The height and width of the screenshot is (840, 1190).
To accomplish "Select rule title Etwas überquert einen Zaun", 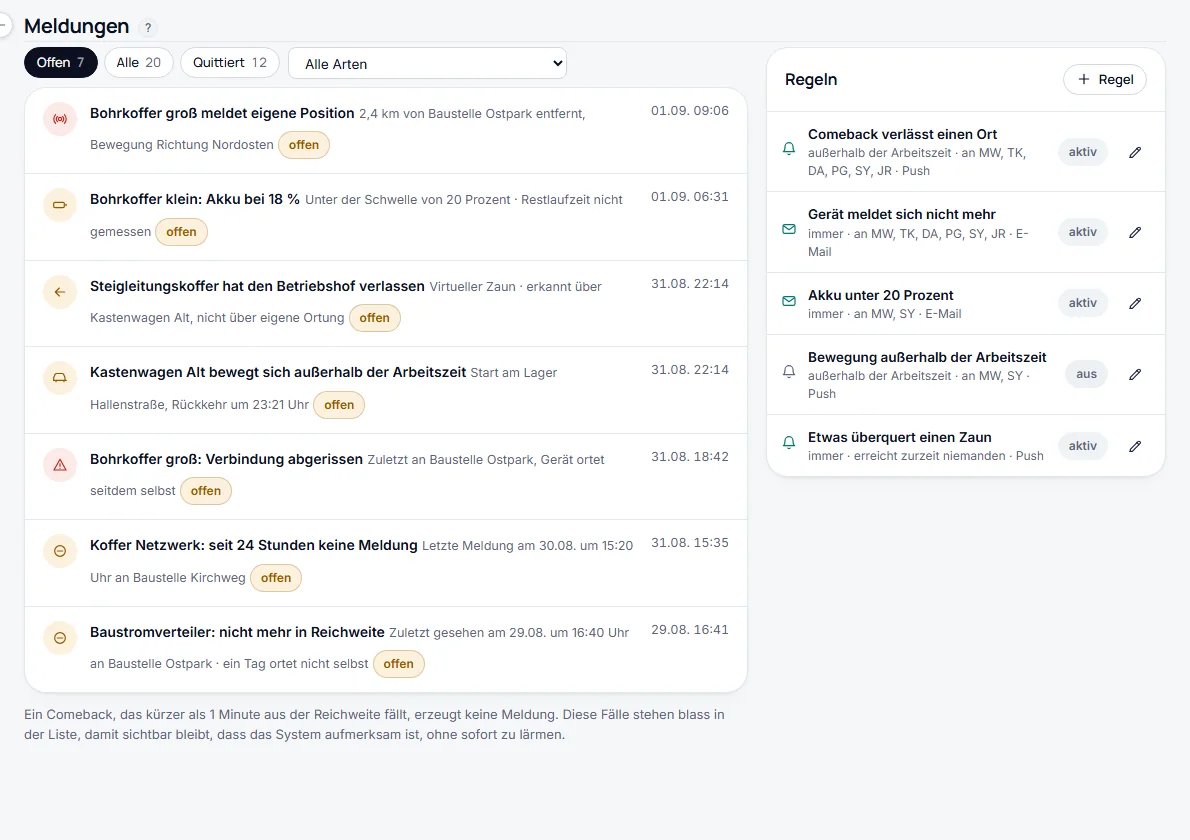I will click(899, 438).
